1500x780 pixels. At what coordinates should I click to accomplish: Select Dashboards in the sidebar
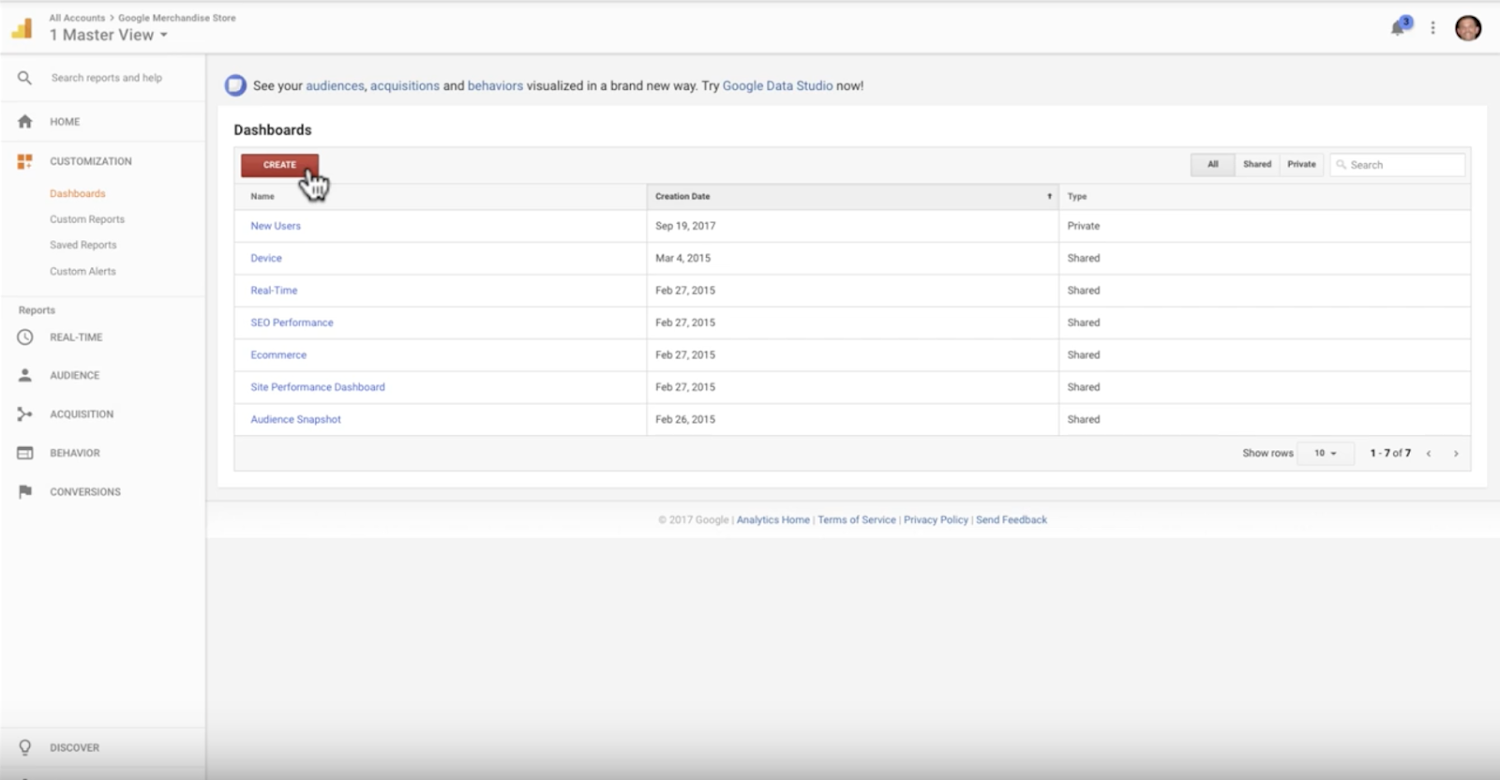click(x=77, y=194)
